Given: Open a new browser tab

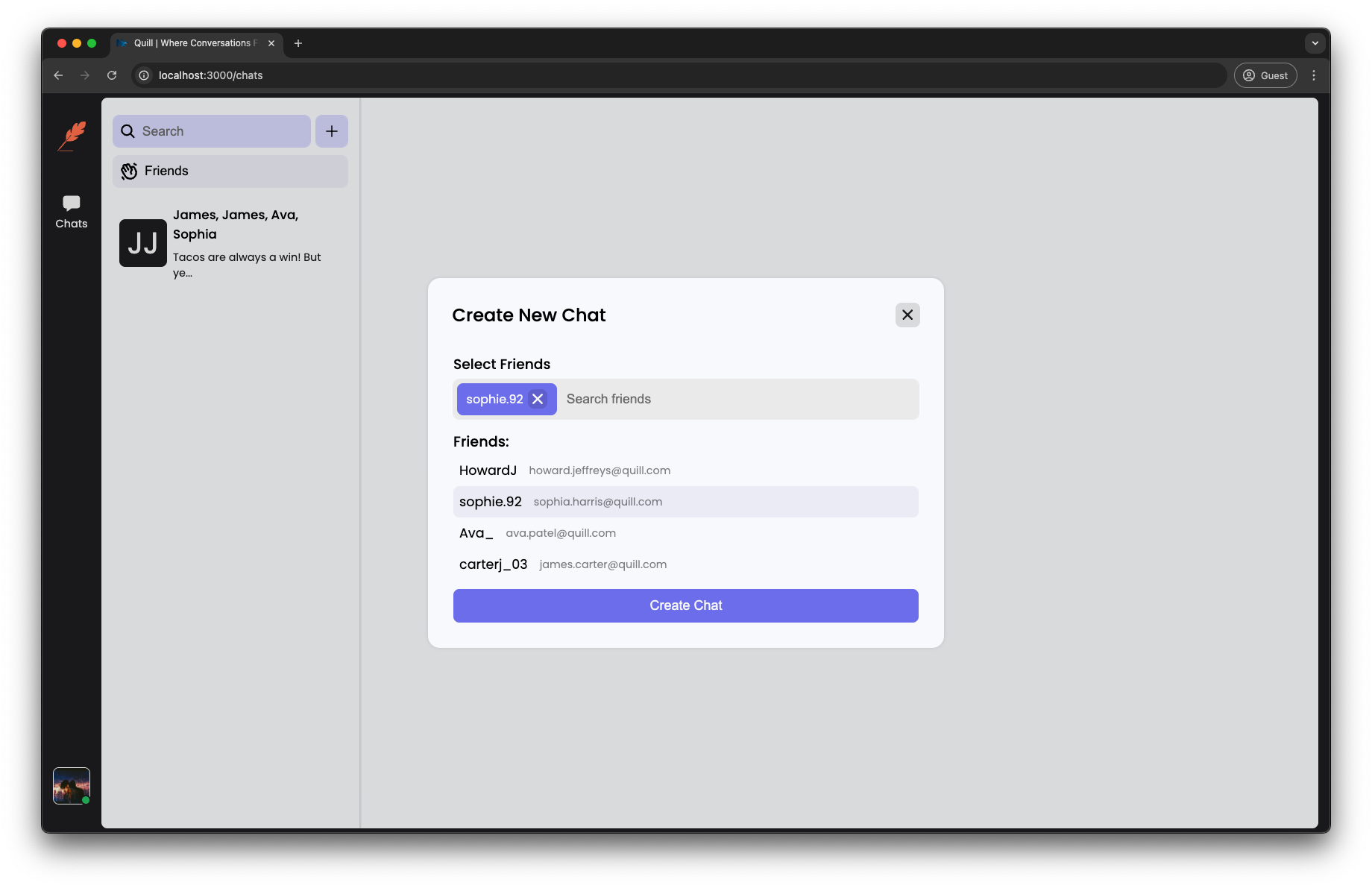Looking at the screenshot, I should click(x=298, y=43).
